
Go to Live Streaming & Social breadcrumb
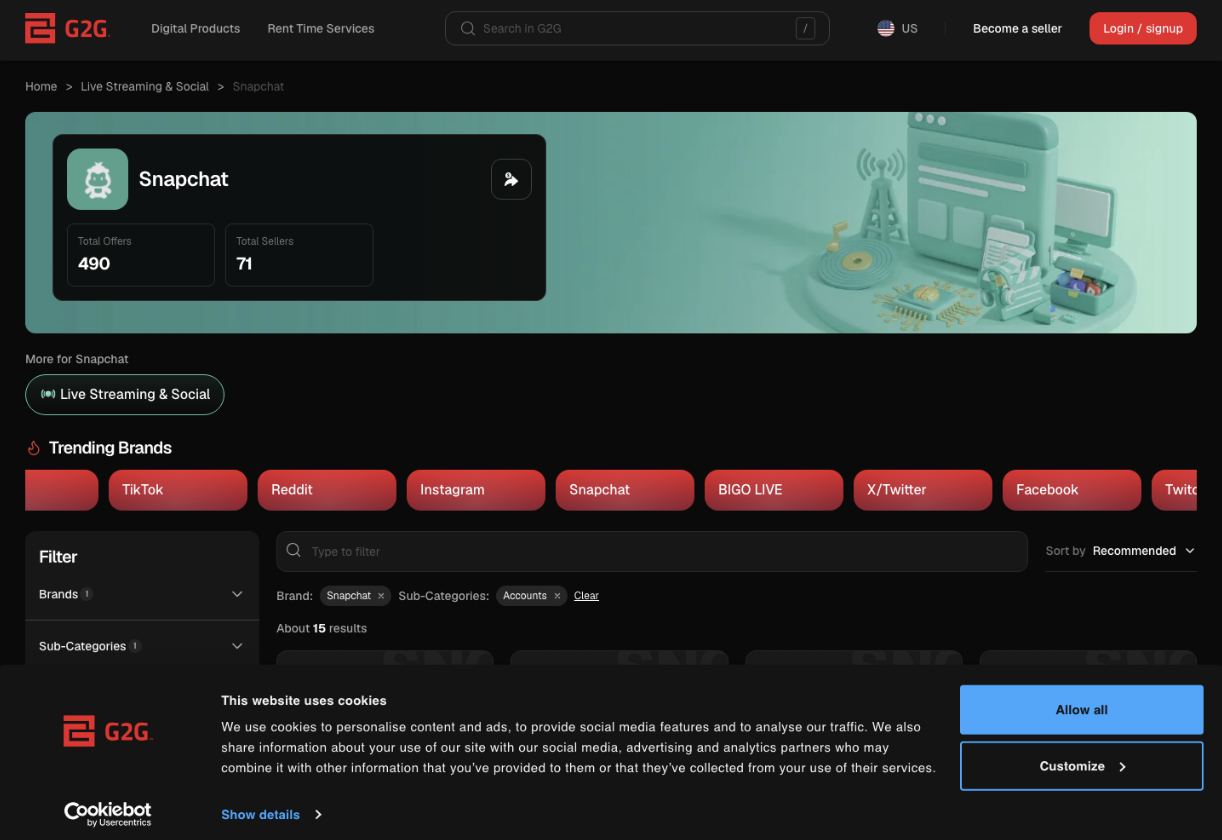(x=145, y=87)
